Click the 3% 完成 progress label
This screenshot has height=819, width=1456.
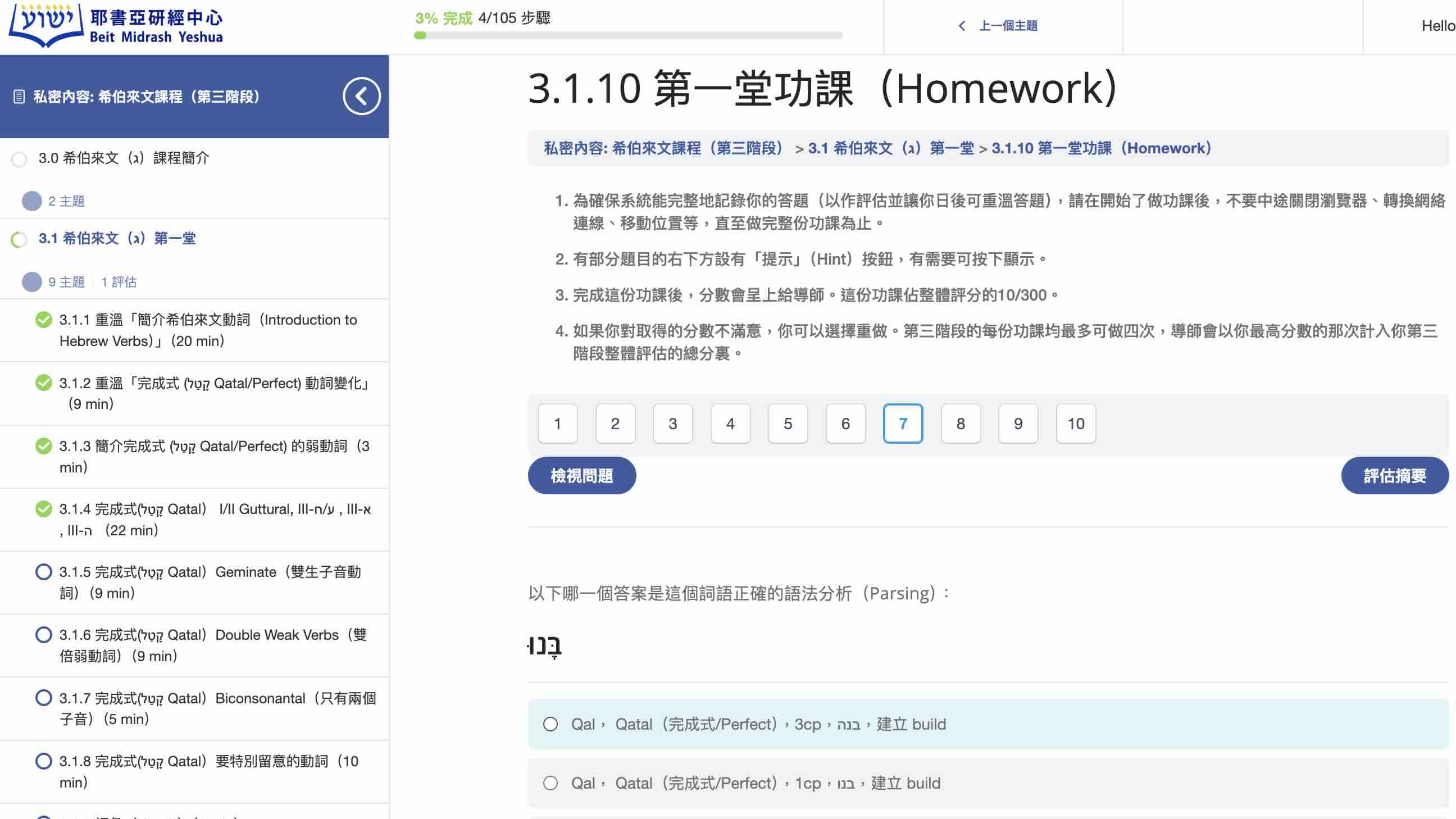tap(443, 18)
